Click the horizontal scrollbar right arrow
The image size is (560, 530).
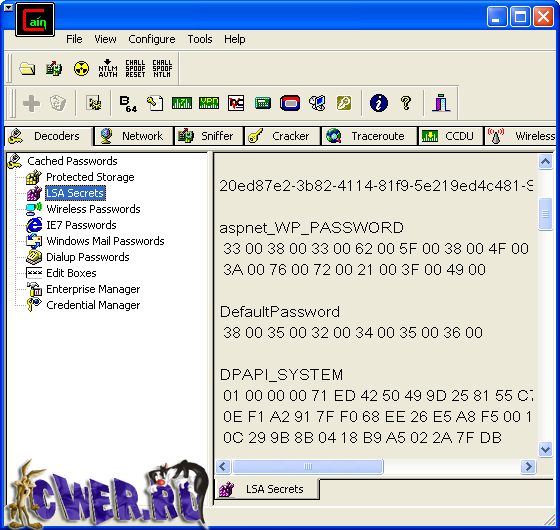pyautogui.click(x=528, y=466)
